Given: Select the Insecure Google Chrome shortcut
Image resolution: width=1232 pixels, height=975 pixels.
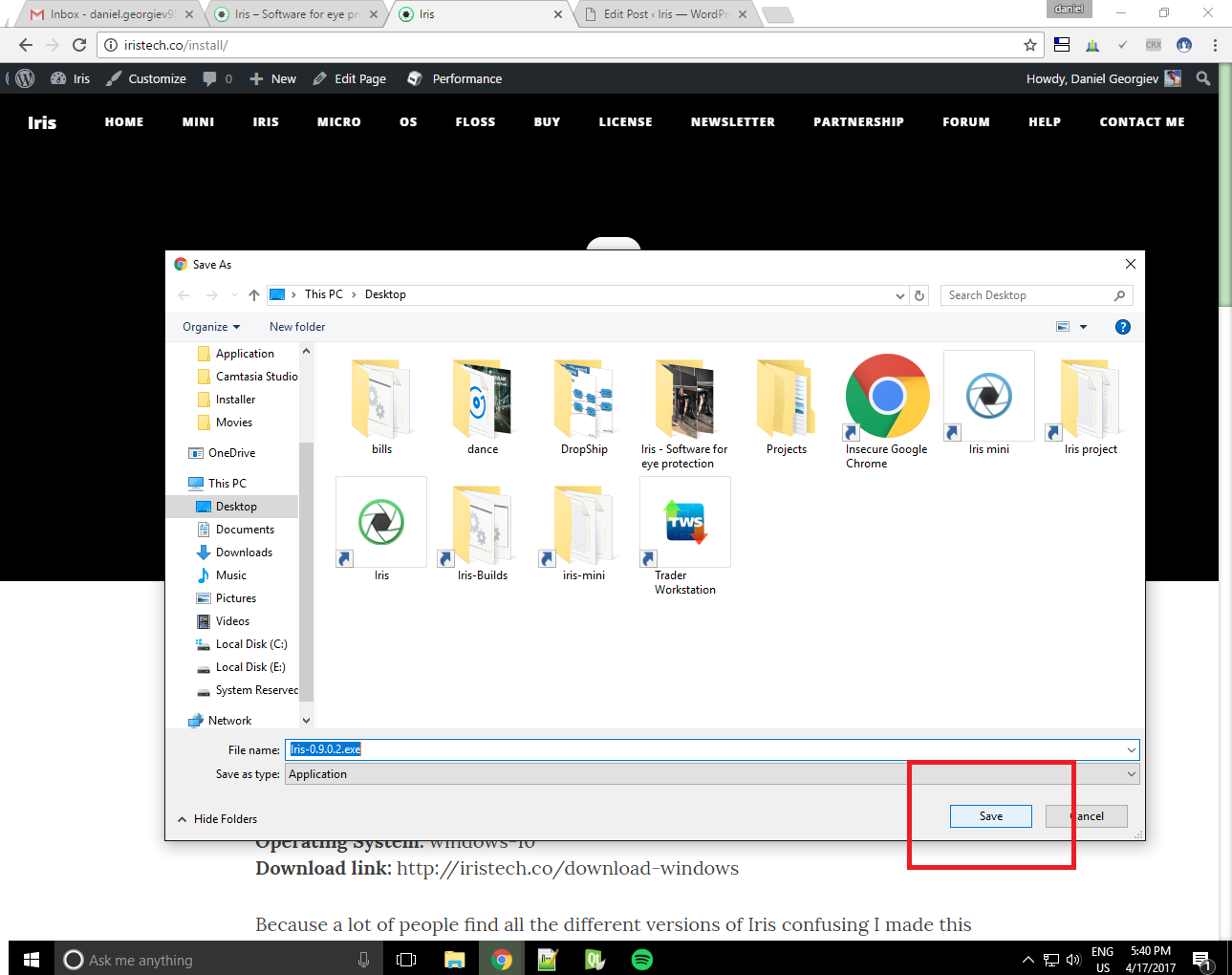Looking at the screenshot, I should [x=887, y=411].
